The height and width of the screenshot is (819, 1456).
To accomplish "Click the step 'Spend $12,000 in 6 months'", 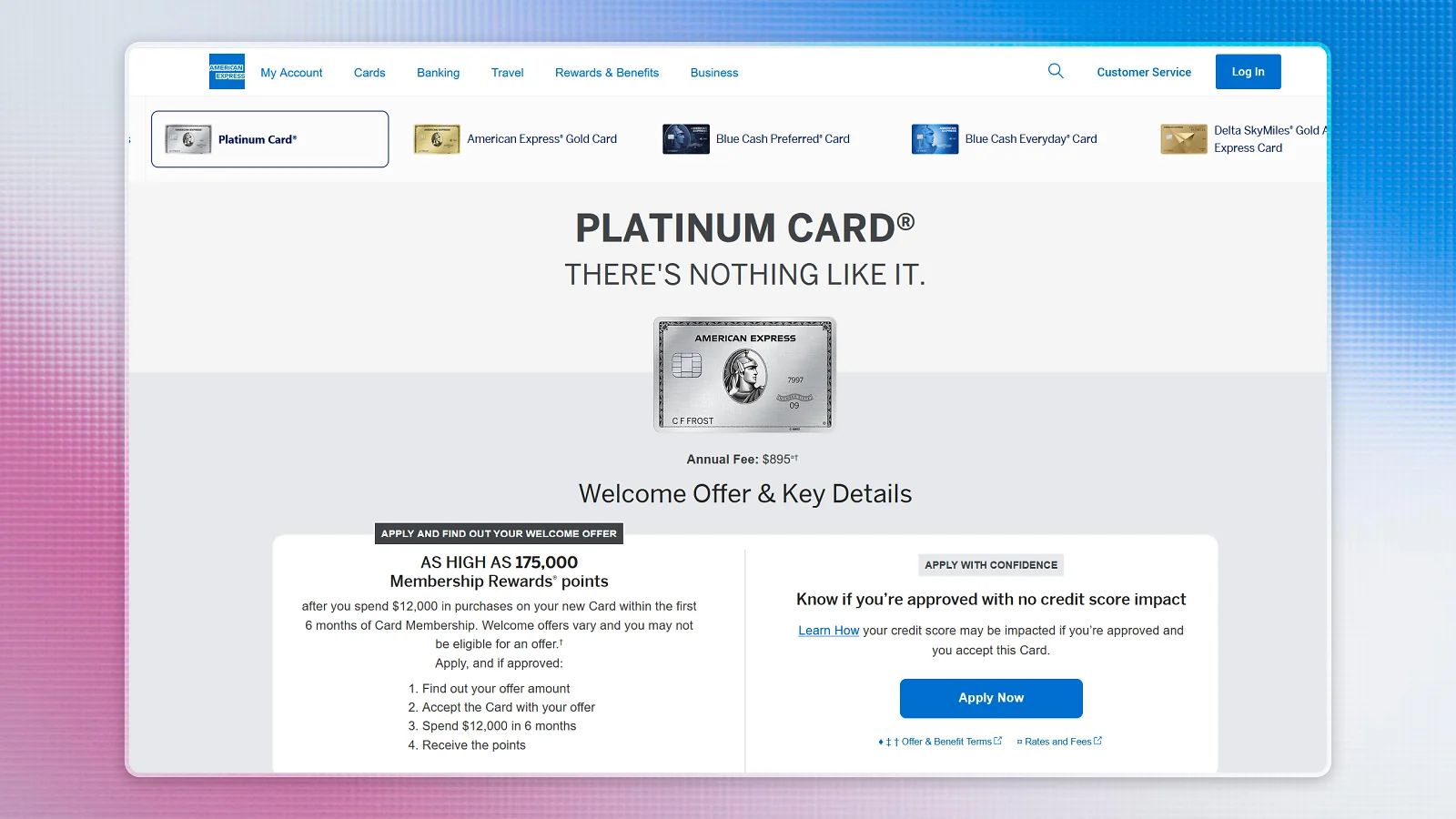I will coord(499,726).
